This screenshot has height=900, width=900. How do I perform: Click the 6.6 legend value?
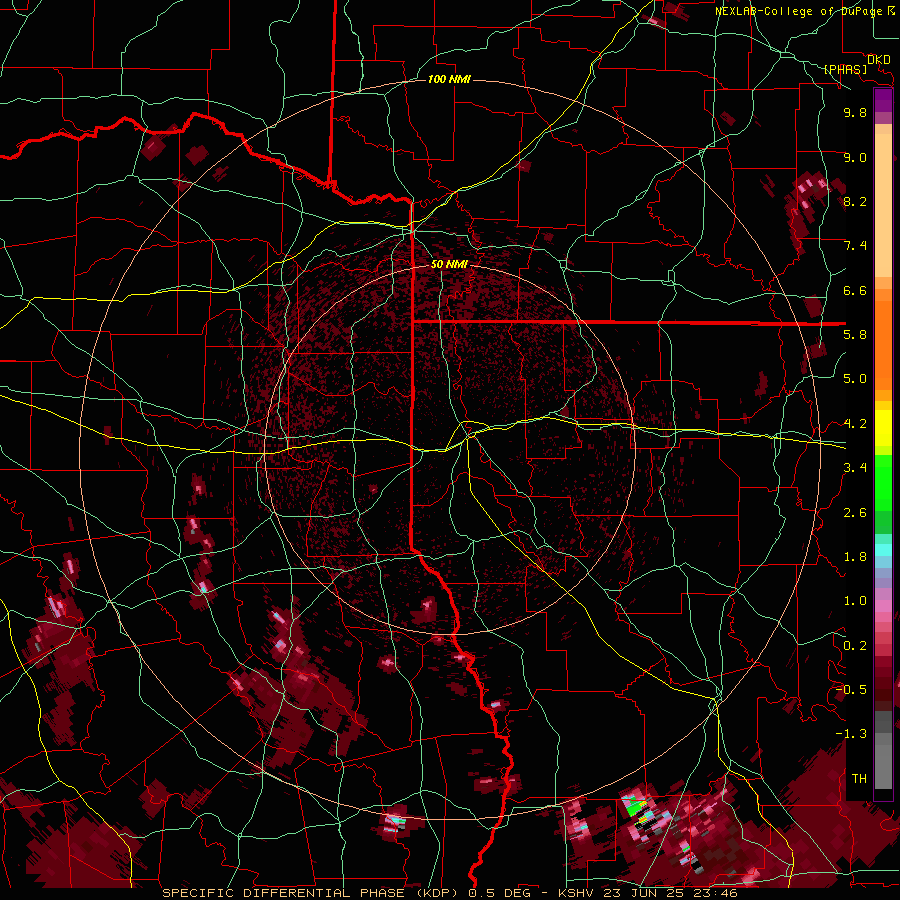point(855,290)
